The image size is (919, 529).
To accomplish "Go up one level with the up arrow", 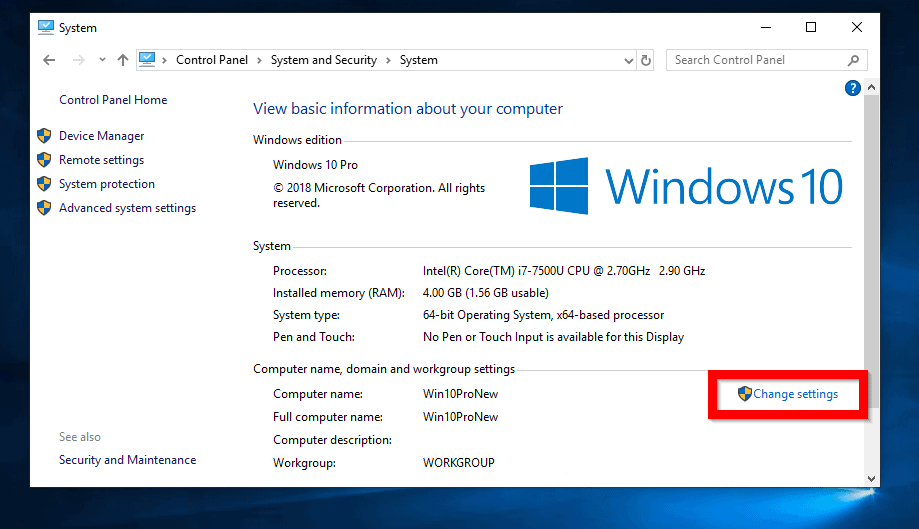I will point(122,60).
